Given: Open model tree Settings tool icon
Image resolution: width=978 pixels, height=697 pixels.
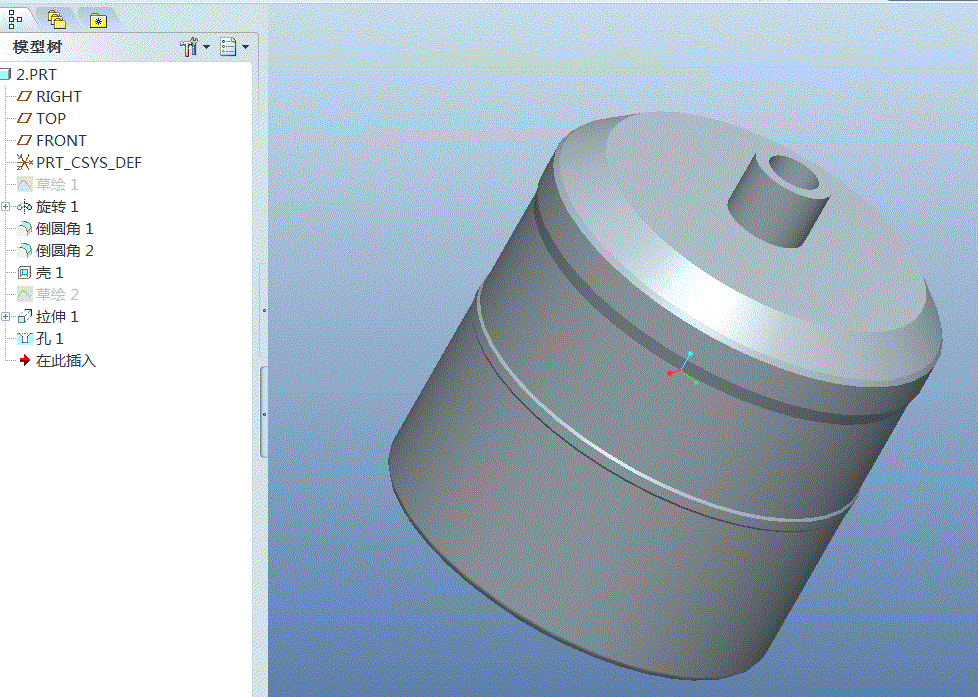Looking at the screenshot, I should (189, 47).
